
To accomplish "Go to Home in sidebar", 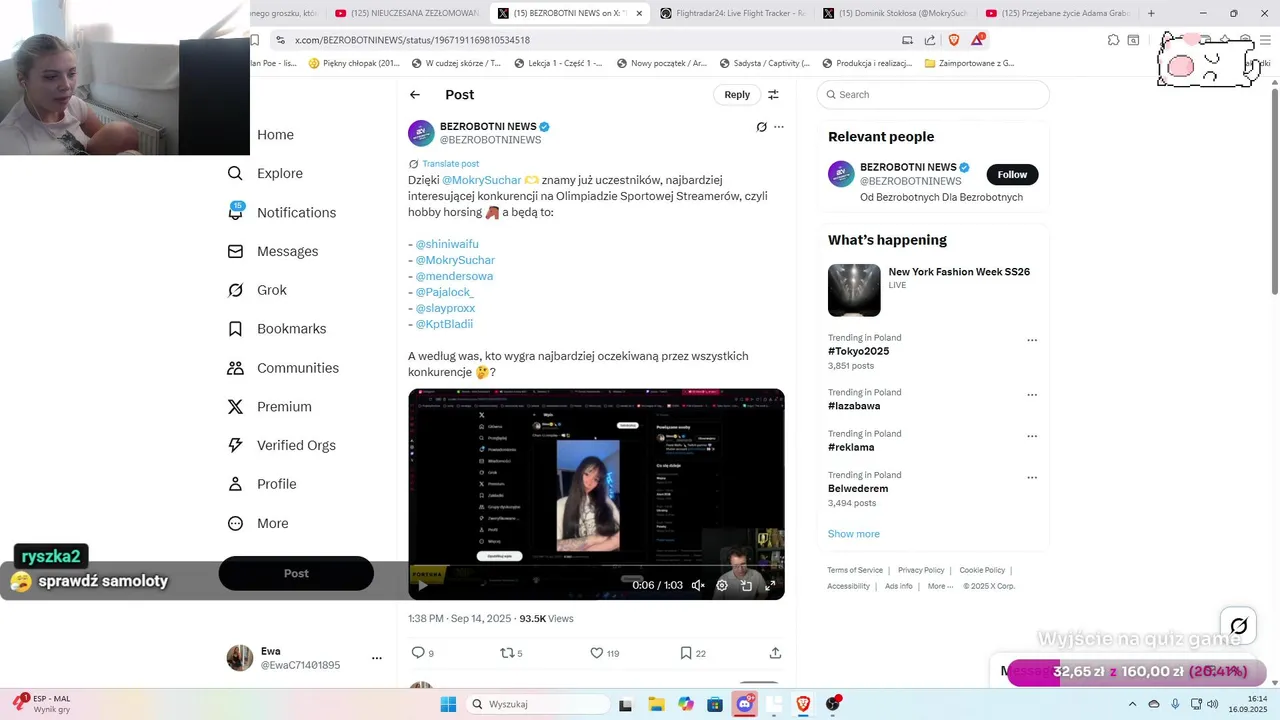I will [x=275, y=135].
